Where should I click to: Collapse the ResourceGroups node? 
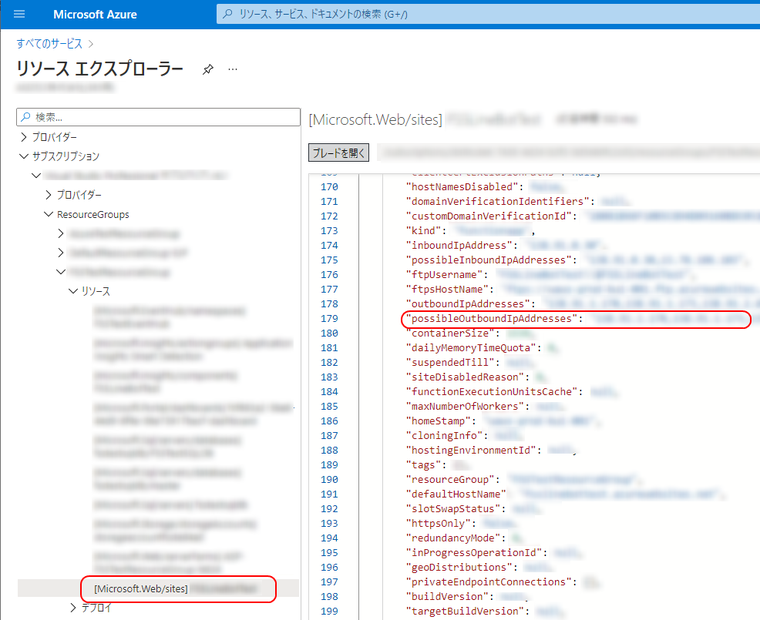(x=48, y=214)
